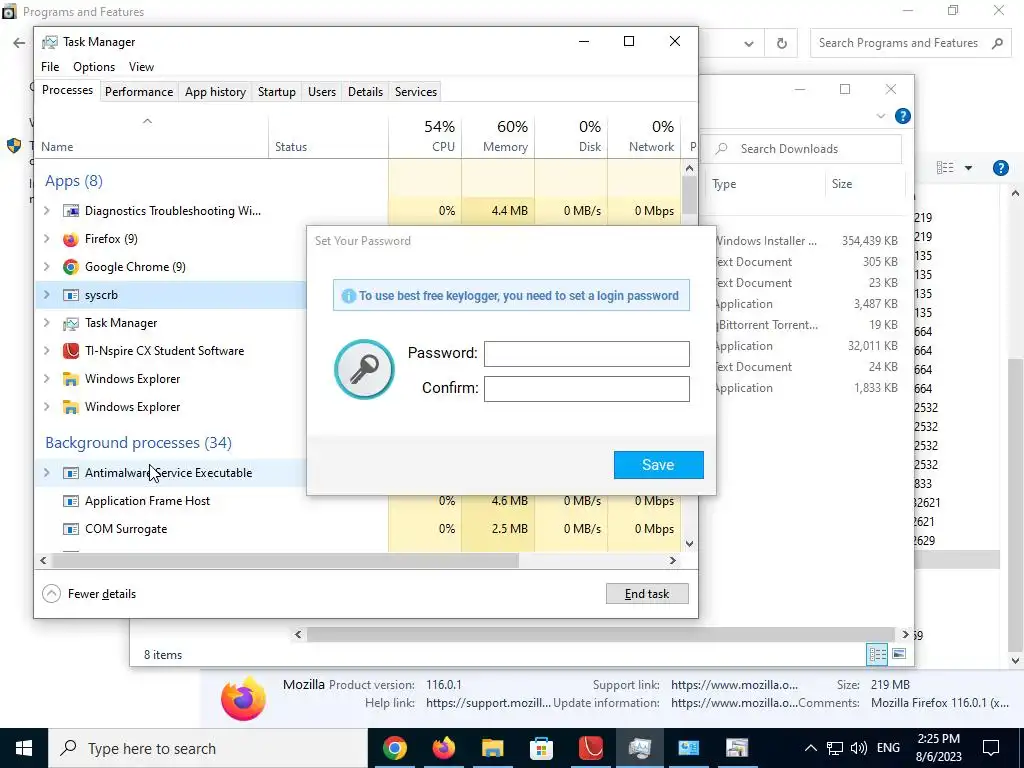The image size is (1024, 768).
Task: Switch Downloads window to large icons view
Action: click(x=899, y=654)
